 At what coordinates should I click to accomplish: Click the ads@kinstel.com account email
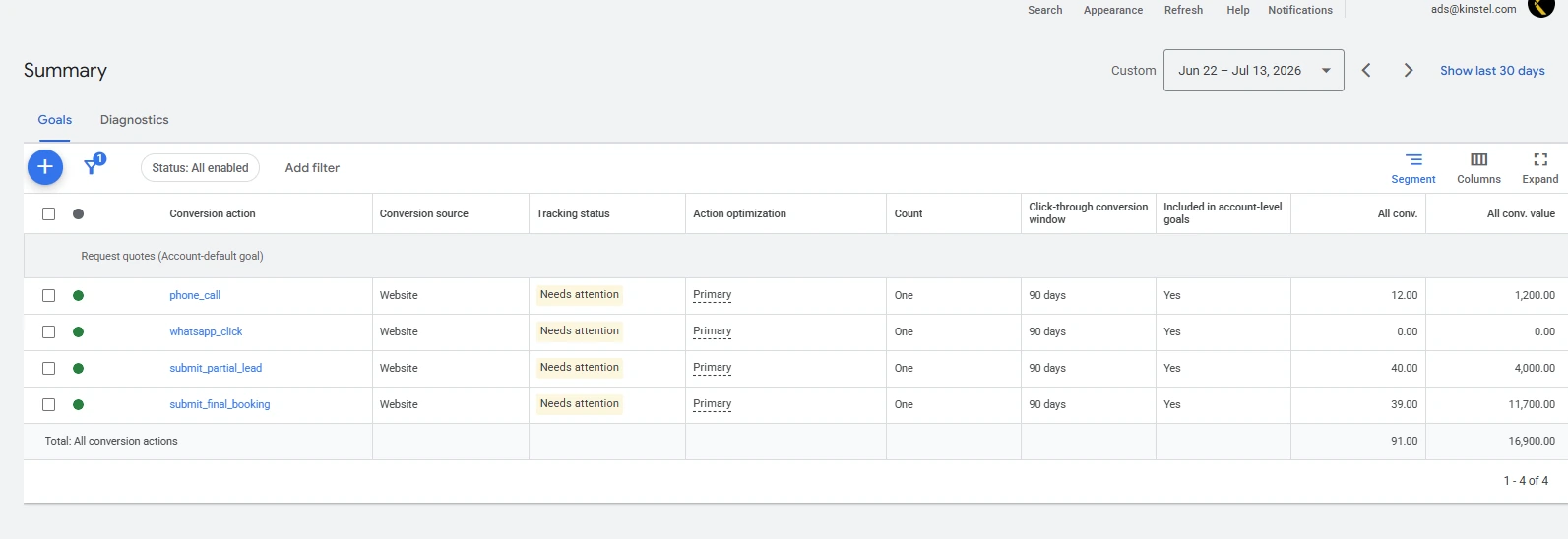pyautogui.click(x=1474, y=9)
